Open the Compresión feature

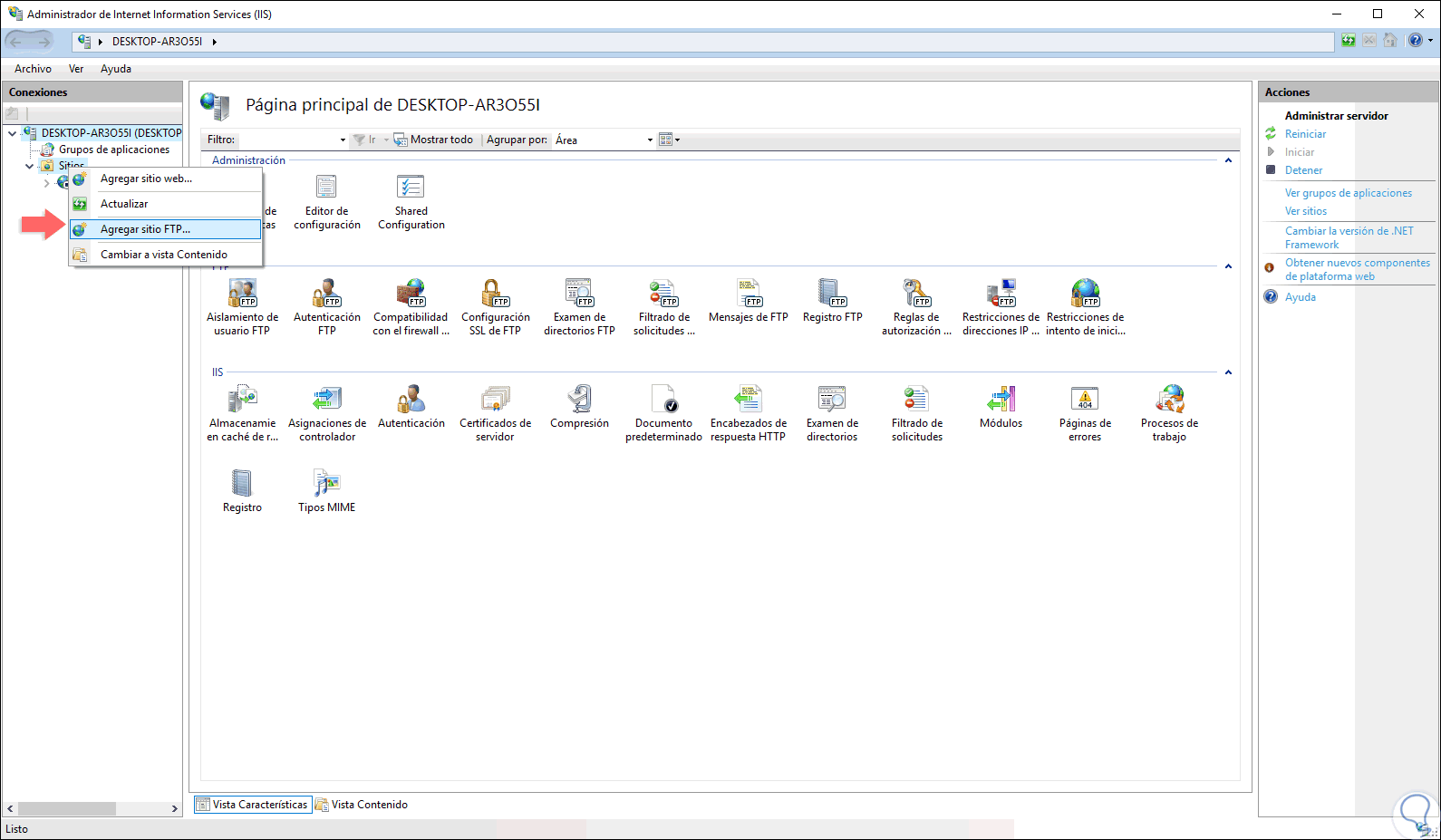(x=579, y=408)
